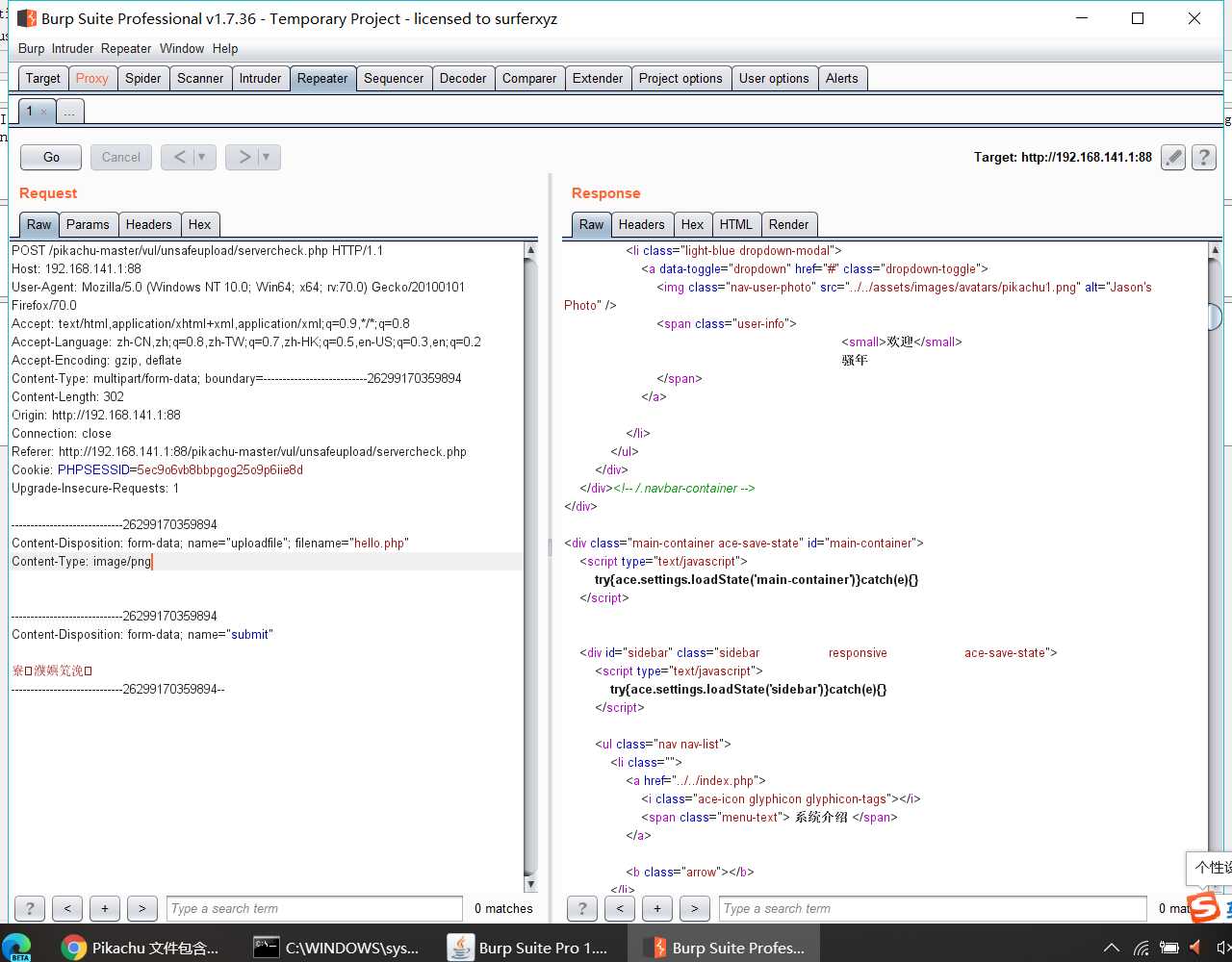Click the request scrollbar up arrow

tap(530, 250)
